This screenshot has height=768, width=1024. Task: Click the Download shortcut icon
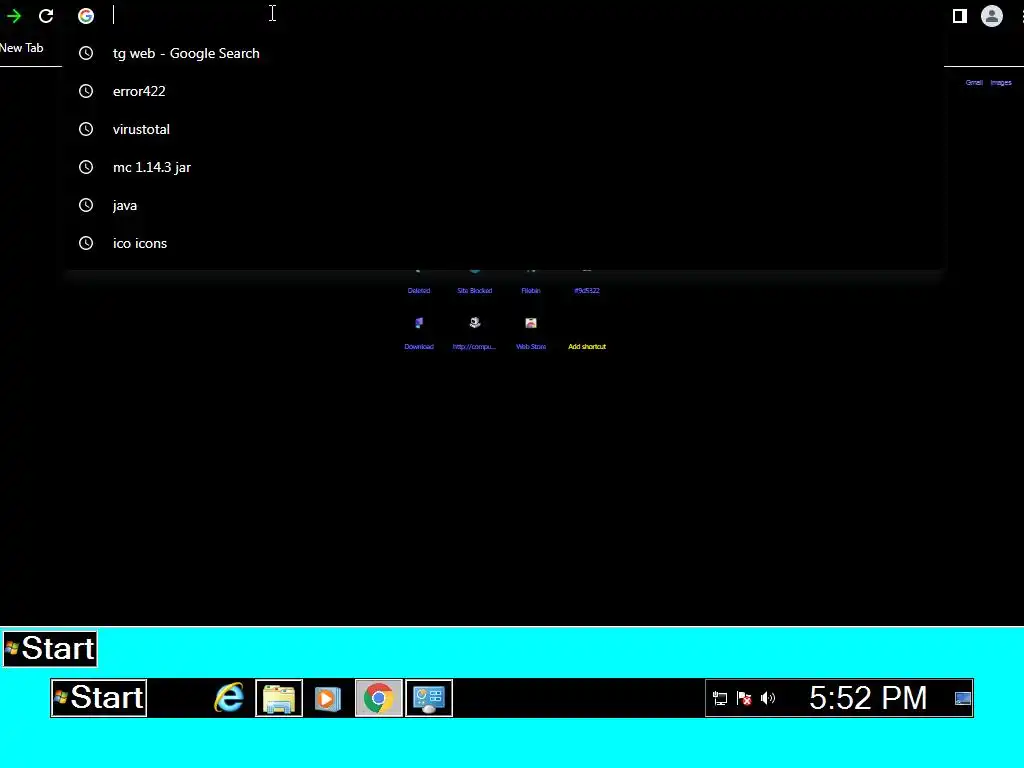pyautogui.click(x=419, y=323)
